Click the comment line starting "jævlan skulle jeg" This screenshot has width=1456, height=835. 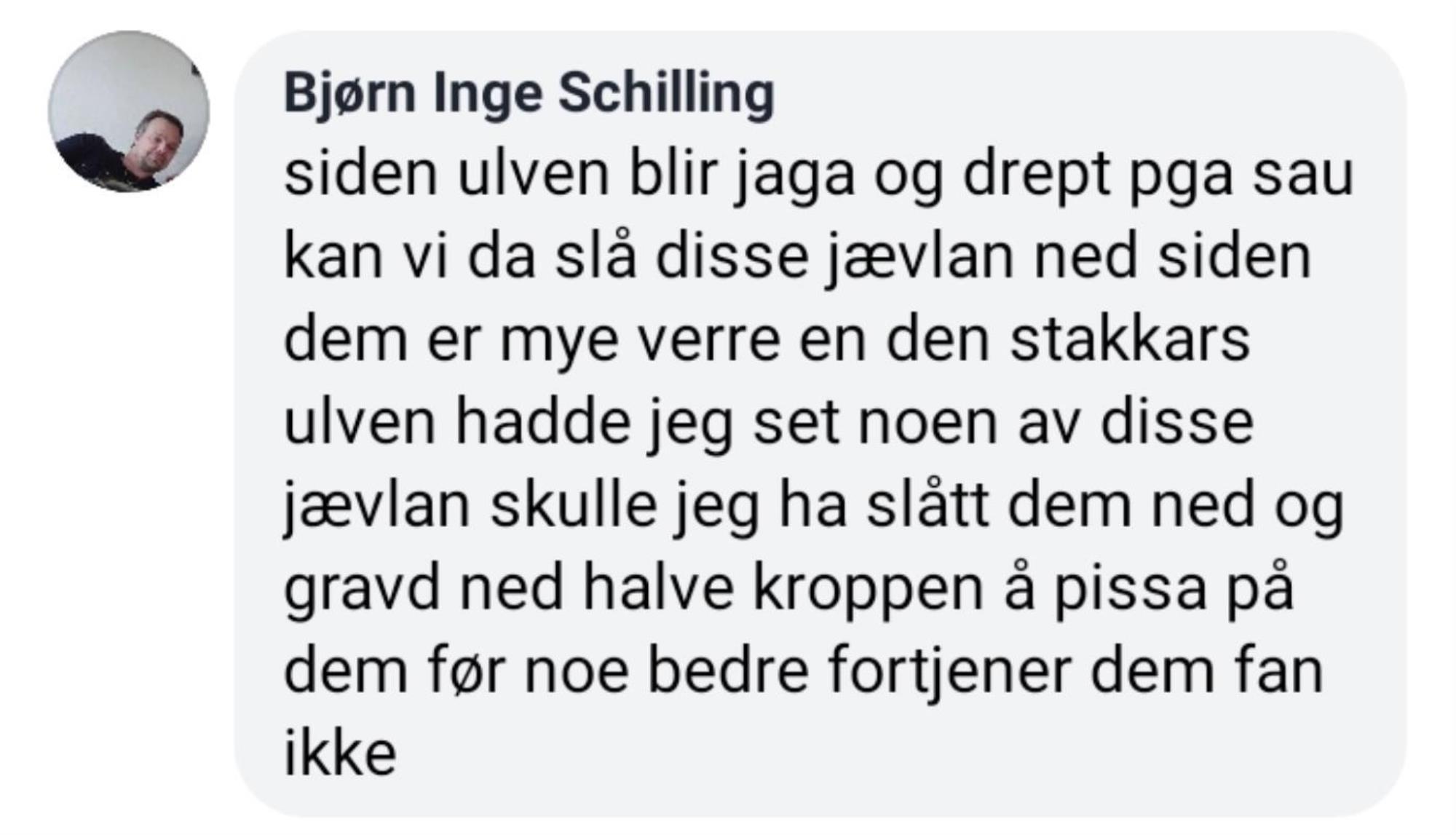pyautogui.click(x=813, y=507)
